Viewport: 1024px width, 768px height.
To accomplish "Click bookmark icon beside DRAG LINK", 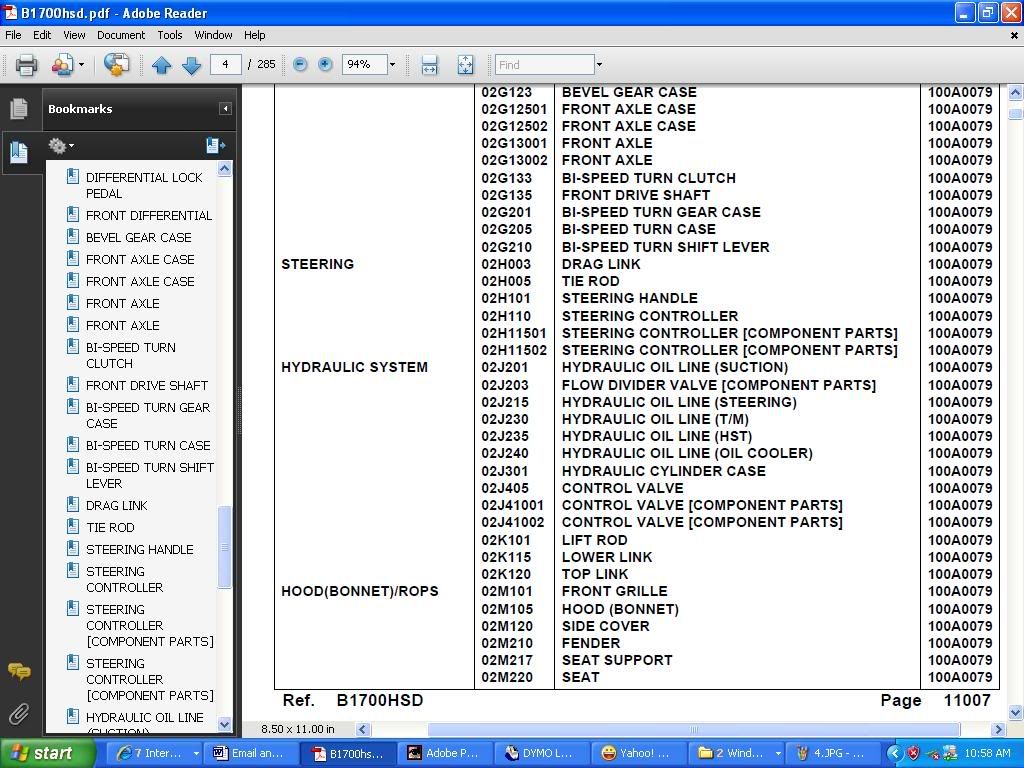I will point(73,505).
